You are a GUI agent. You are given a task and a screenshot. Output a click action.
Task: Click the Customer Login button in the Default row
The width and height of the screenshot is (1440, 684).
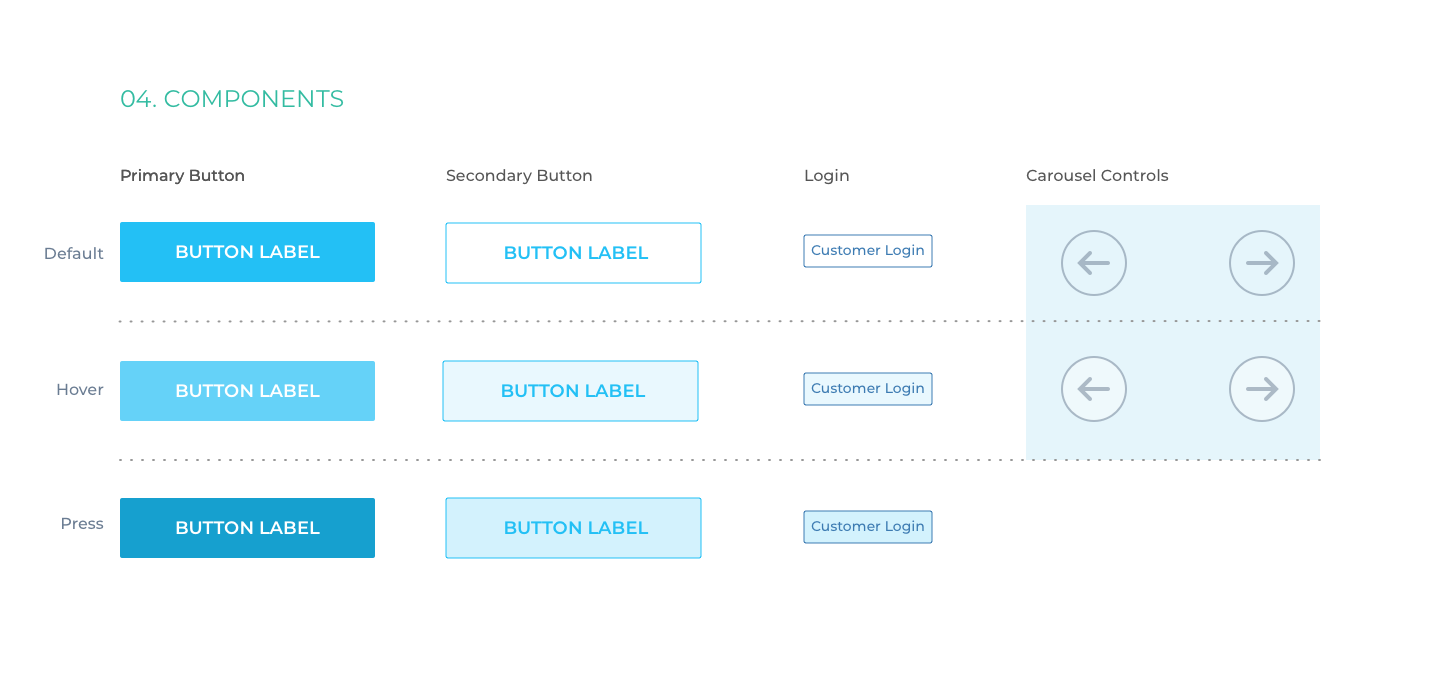868,251
